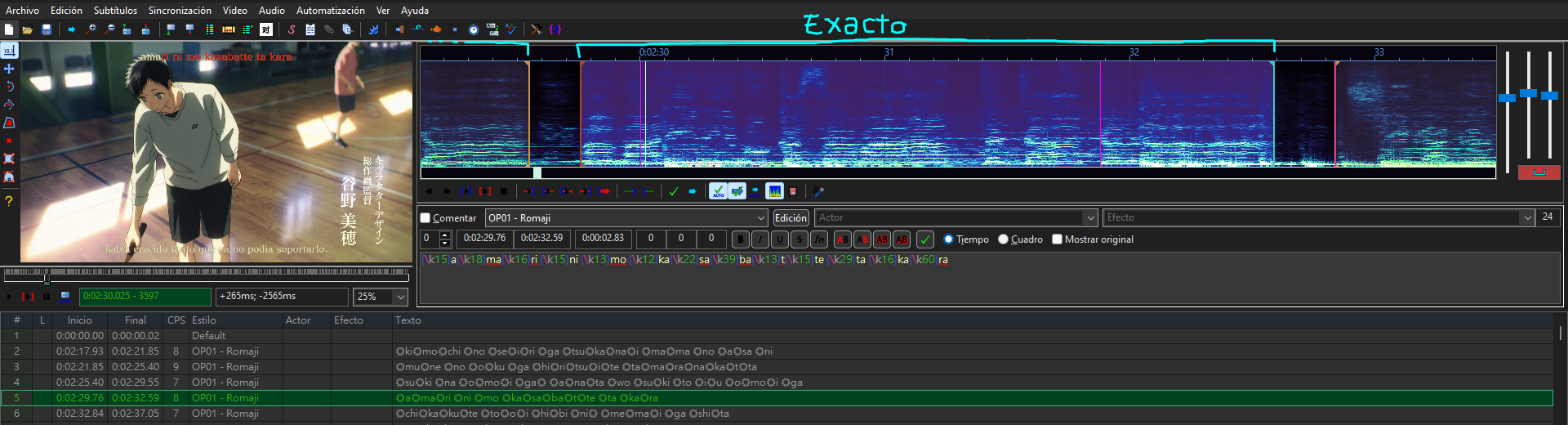Open the Sincronización menu
The width and height of the screenshot is (1568, 425).
[180, 11]
